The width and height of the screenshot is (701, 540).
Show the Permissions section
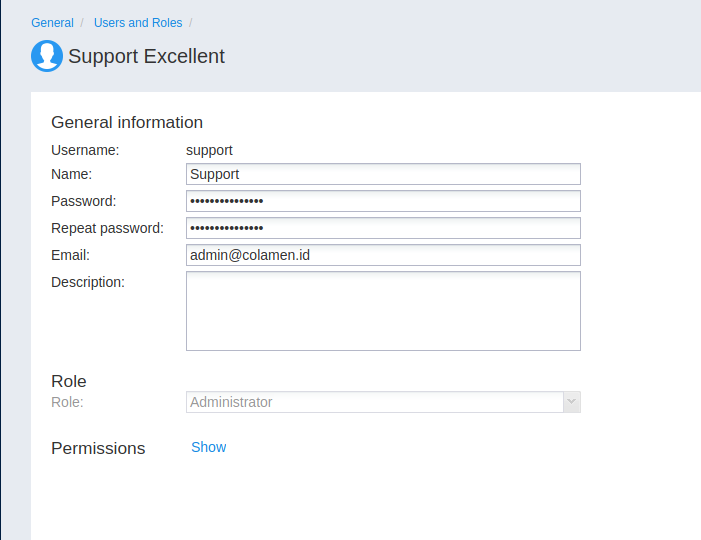[x=209, y=447]
